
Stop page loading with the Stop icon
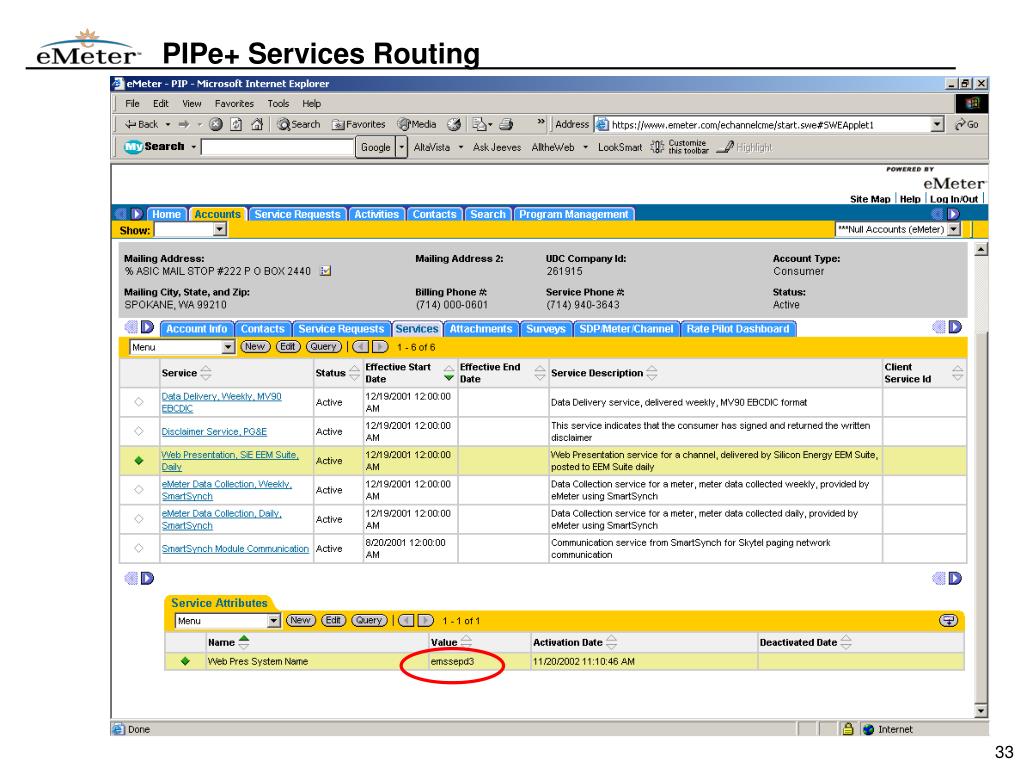[216, 124]
